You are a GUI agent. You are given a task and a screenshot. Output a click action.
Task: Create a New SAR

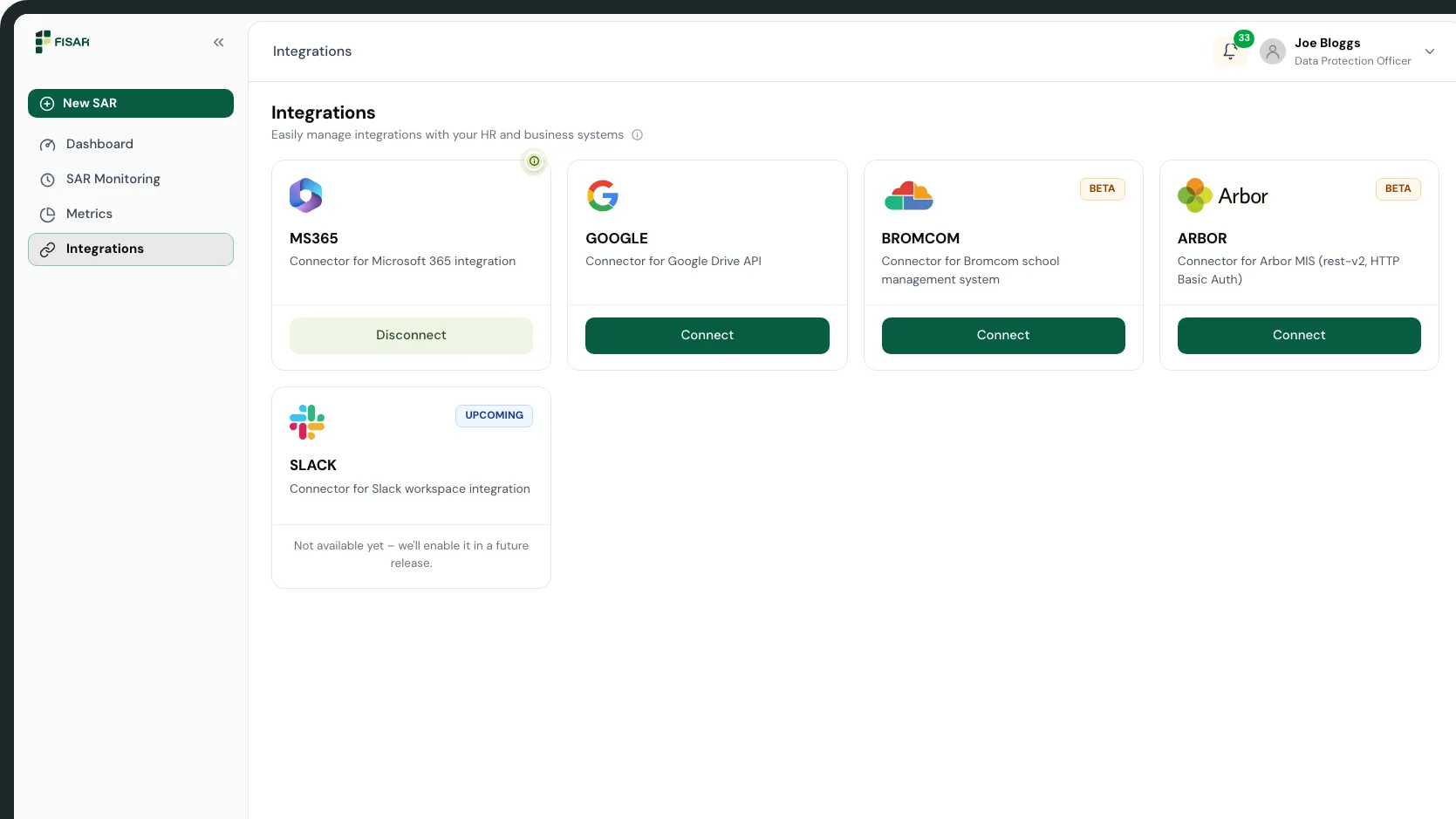click(131, 103)
